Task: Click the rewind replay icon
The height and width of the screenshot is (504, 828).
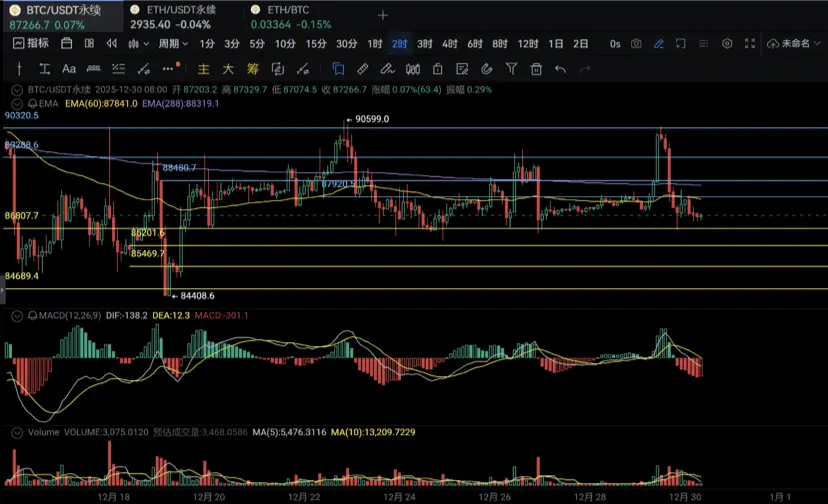Action: coord(111,43)
